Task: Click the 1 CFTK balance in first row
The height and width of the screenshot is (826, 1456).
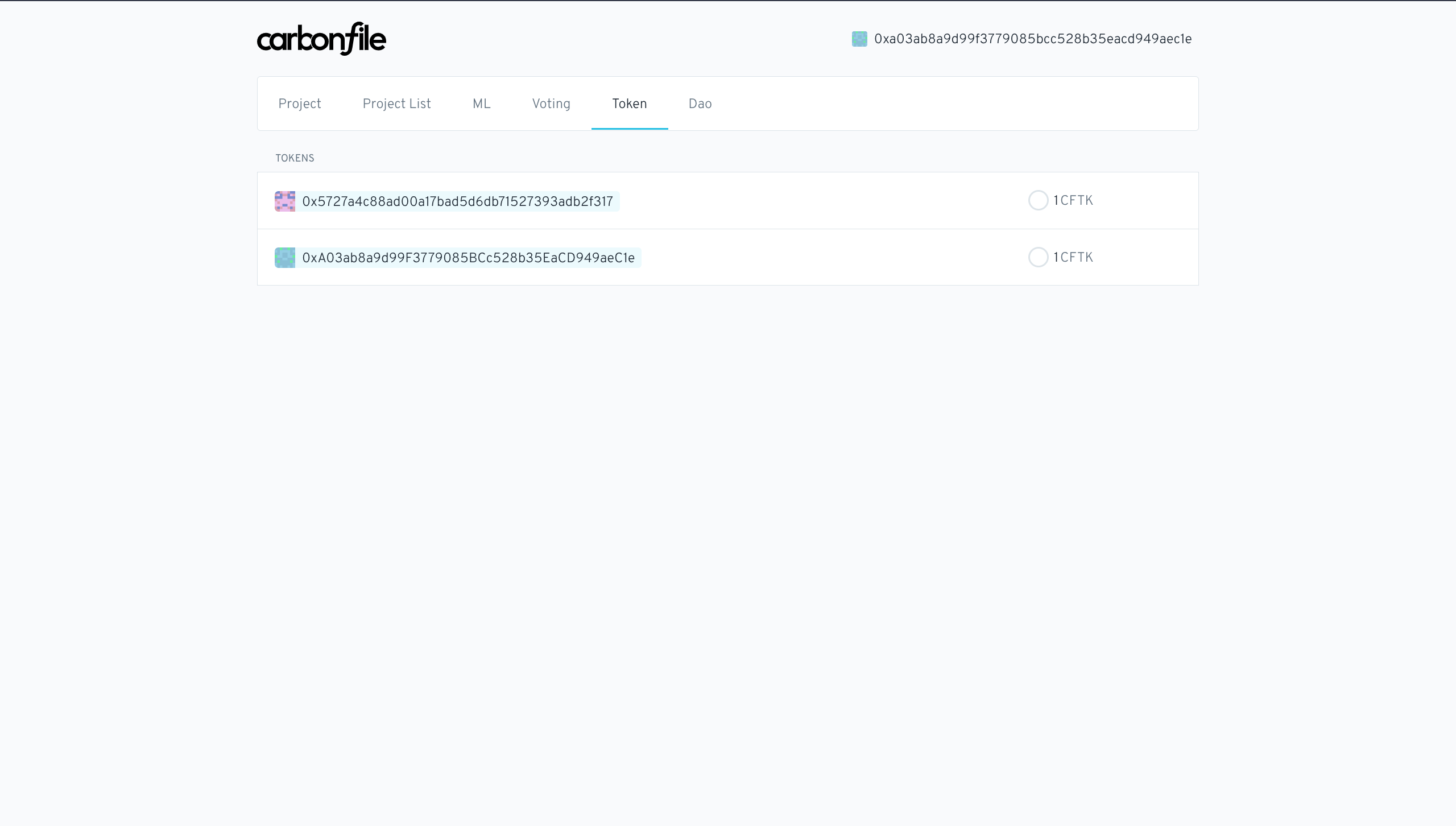Action: pos(1073,200)
